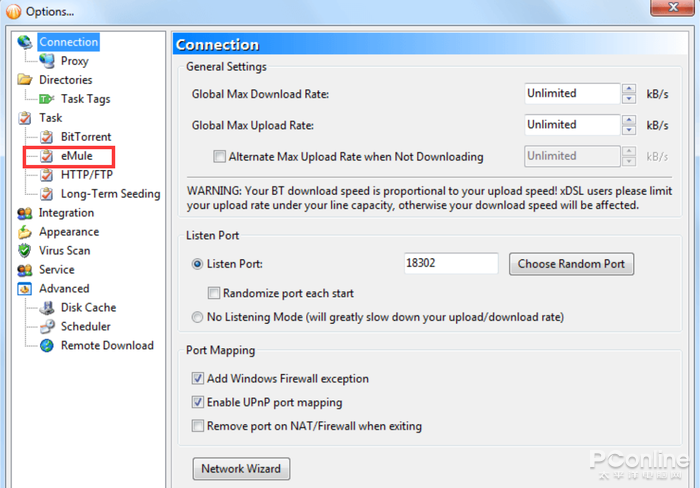
Task: Click the Scheduler icon
Action: (47, 327)
